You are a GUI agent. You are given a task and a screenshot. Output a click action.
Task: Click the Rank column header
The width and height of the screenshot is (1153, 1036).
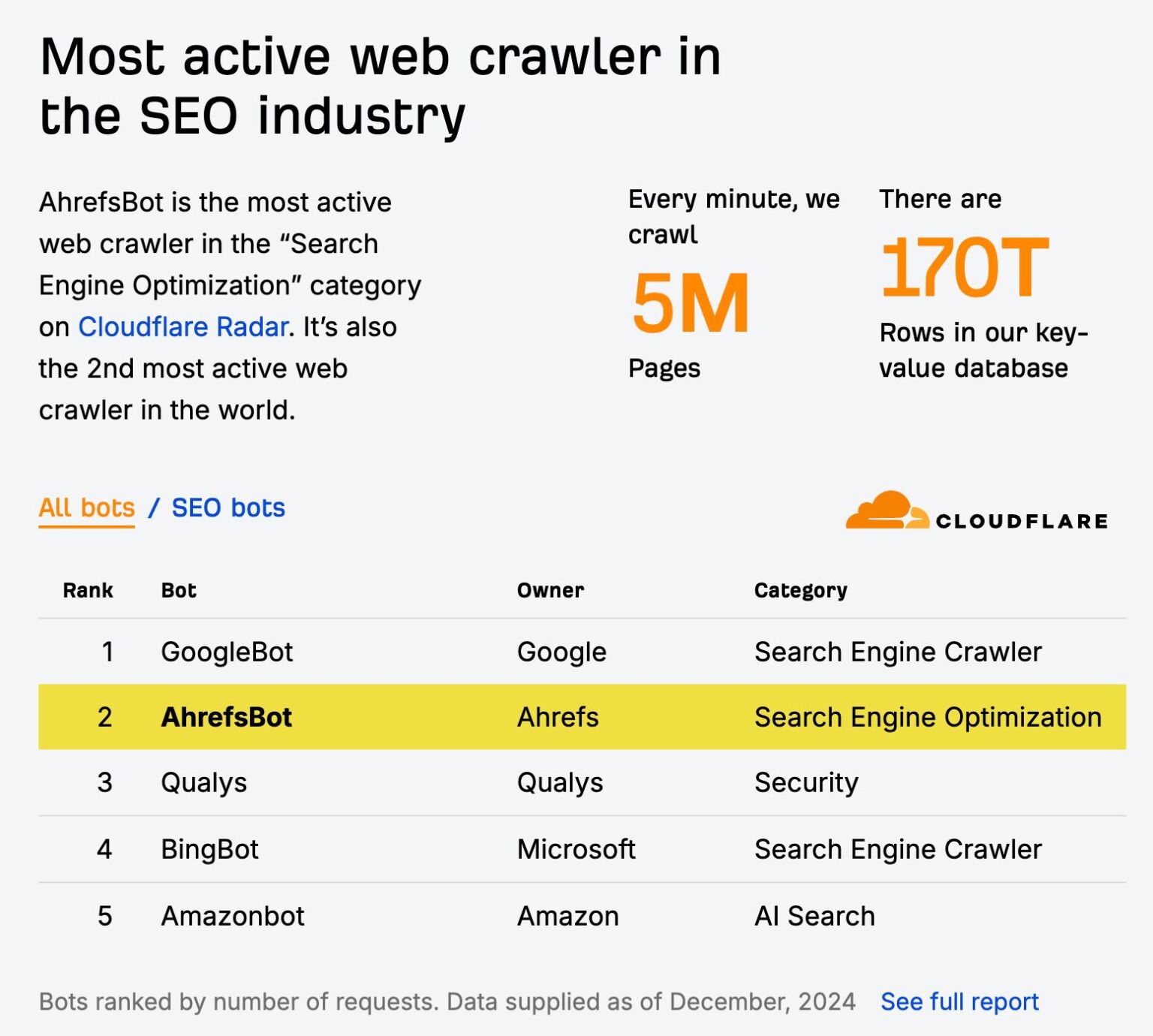click(88, 590)
